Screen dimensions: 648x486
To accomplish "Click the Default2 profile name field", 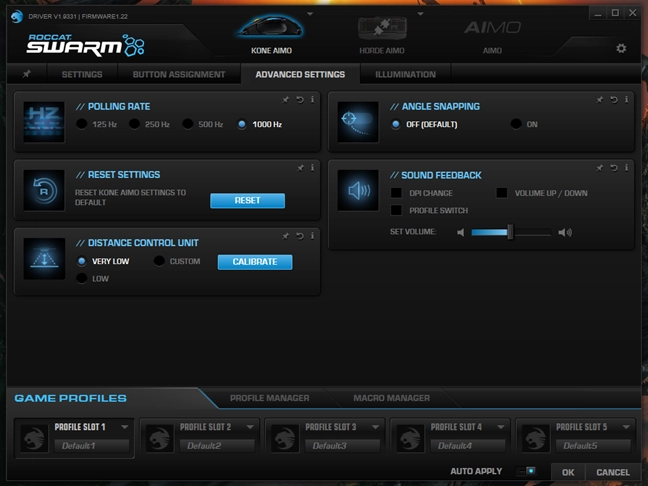I will (217, 446).
